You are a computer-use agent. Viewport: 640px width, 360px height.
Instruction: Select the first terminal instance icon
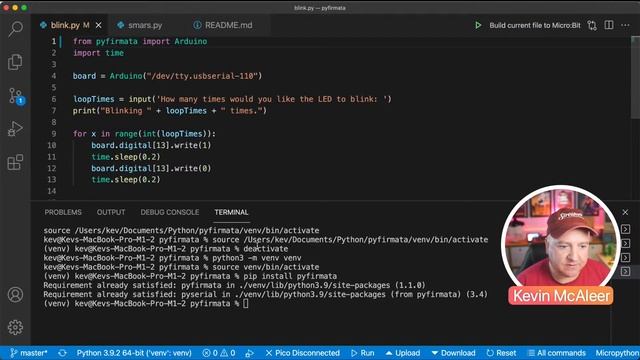point(625,229)
